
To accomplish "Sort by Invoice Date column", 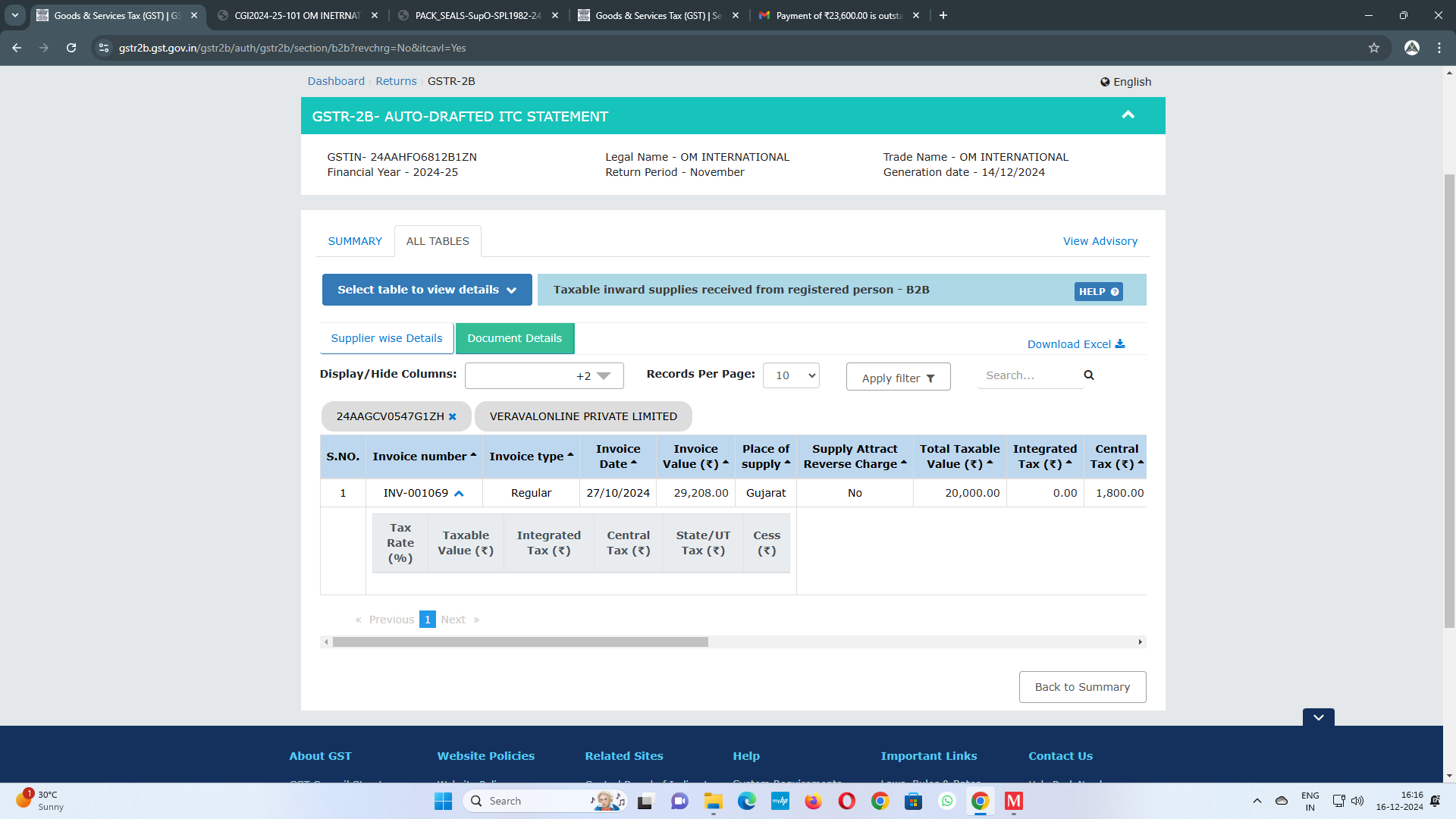I will pyautogui.click(x=618, y=457).
